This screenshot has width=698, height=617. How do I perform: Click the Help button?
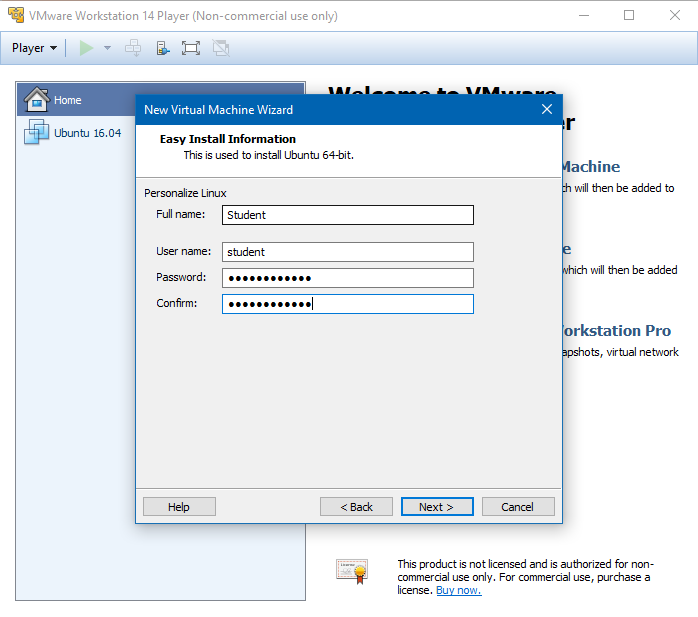coord(179,507)
